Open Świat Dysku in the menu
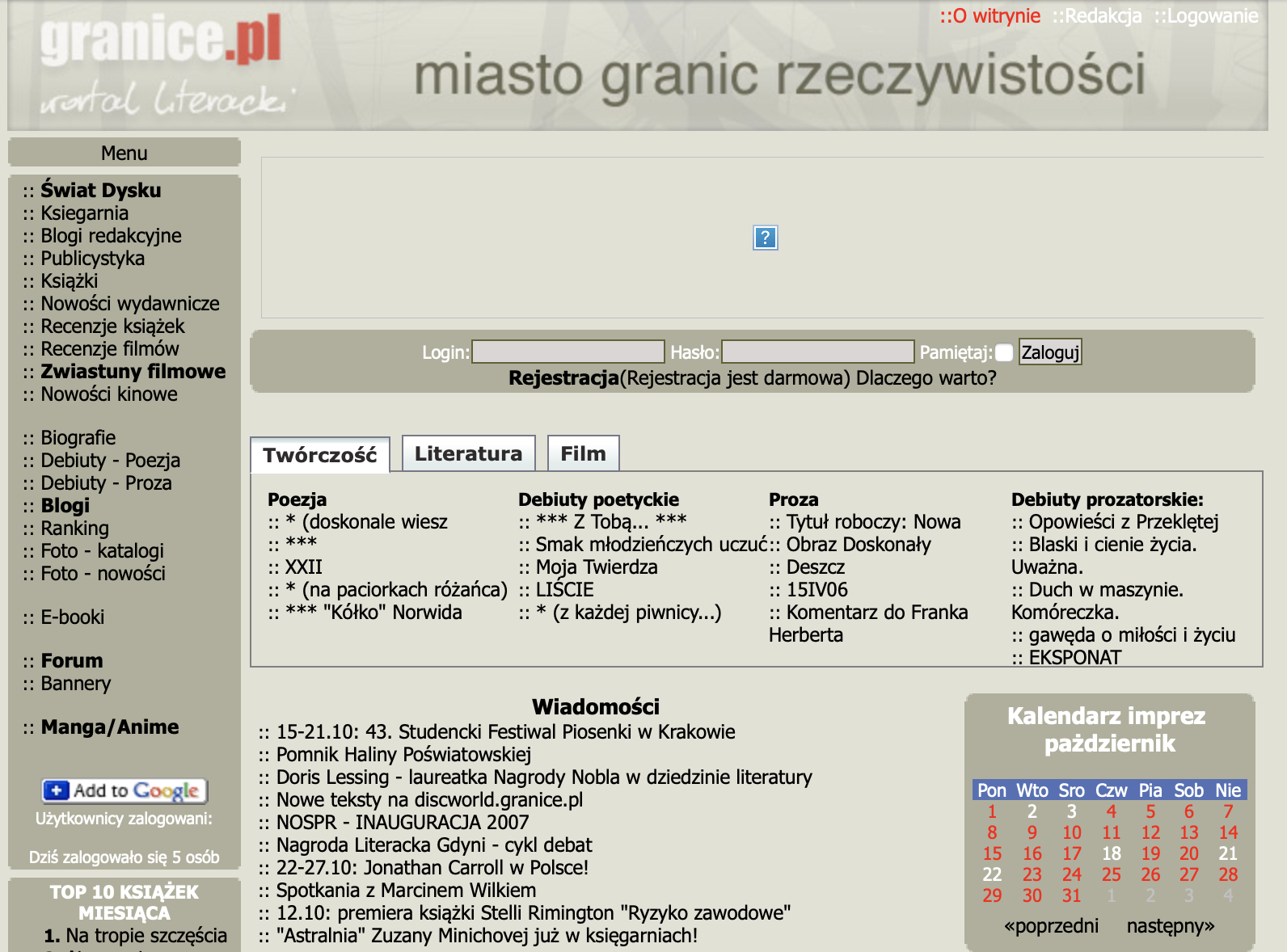Image resolution: width=1287 pixels, height=952 pixels. point(101,191)
